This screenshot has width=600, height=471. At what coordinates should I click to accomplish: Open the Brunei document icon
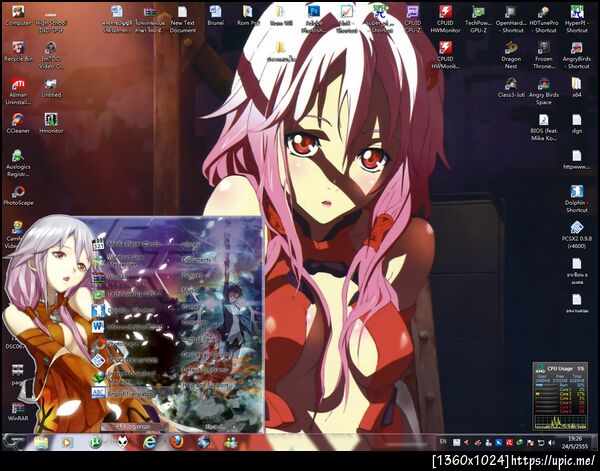[x=215, y=16]
